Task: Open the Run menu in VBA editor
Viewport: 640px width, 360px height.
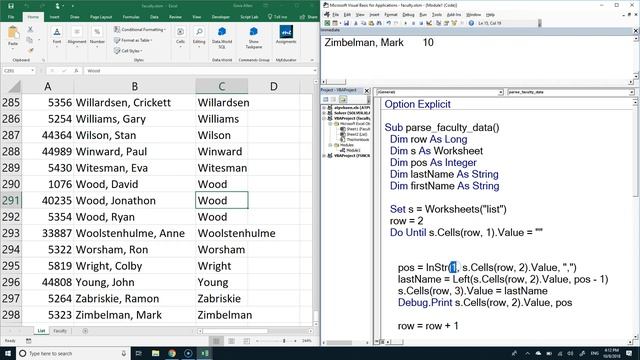Action: tap(423, 15)
